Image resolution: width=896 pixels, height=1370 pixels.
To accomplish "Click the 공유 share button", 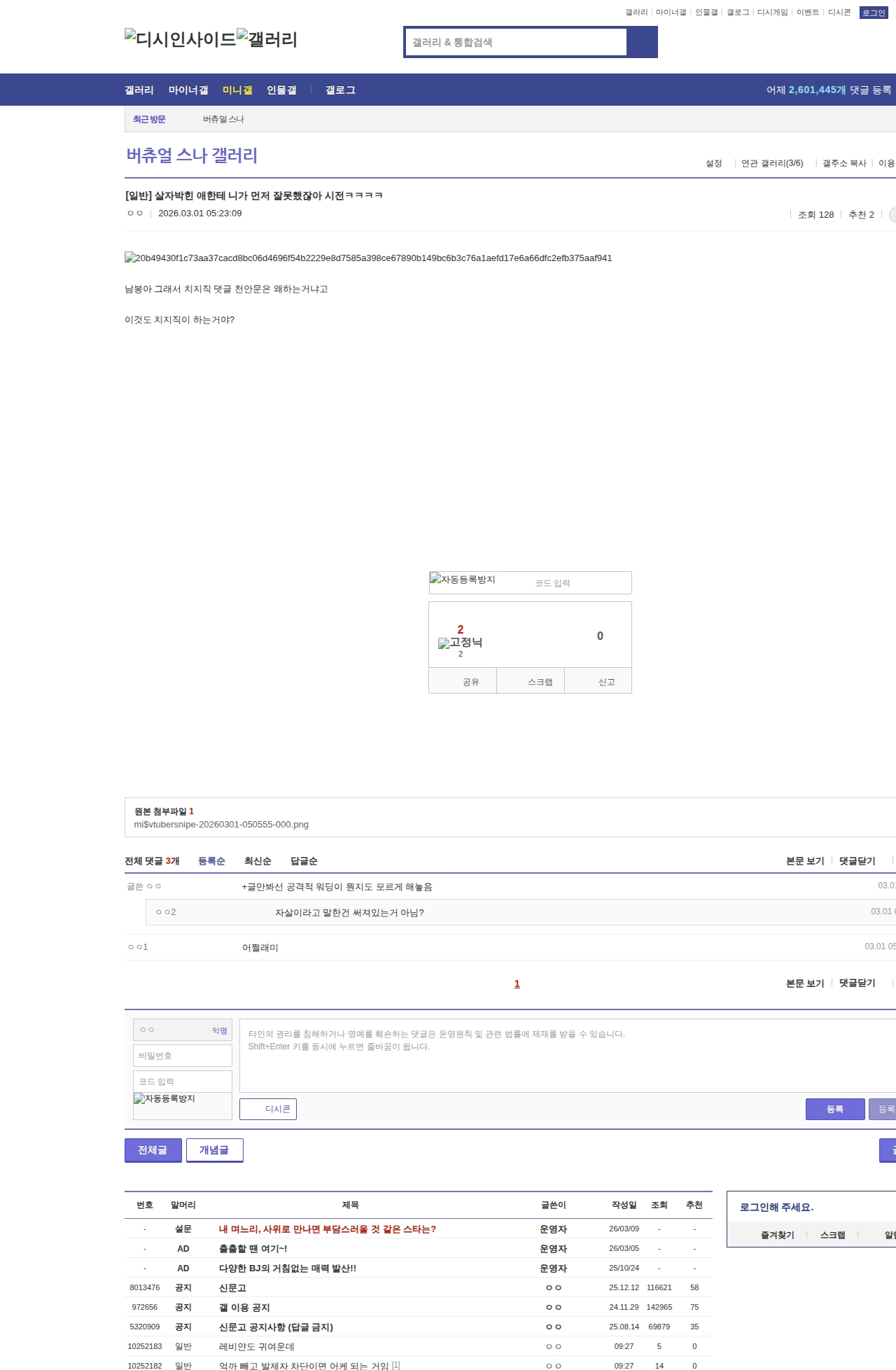I will click(463, 681).
